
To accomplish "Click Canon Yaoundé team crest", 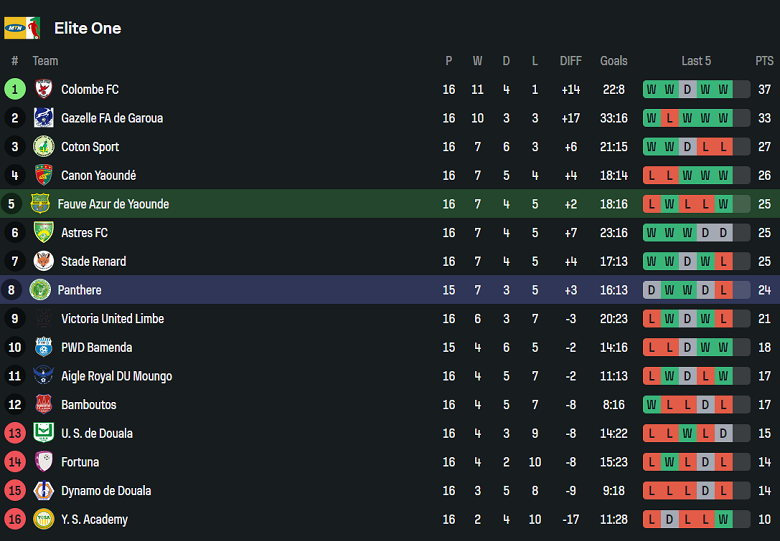I will coord(43,175).
